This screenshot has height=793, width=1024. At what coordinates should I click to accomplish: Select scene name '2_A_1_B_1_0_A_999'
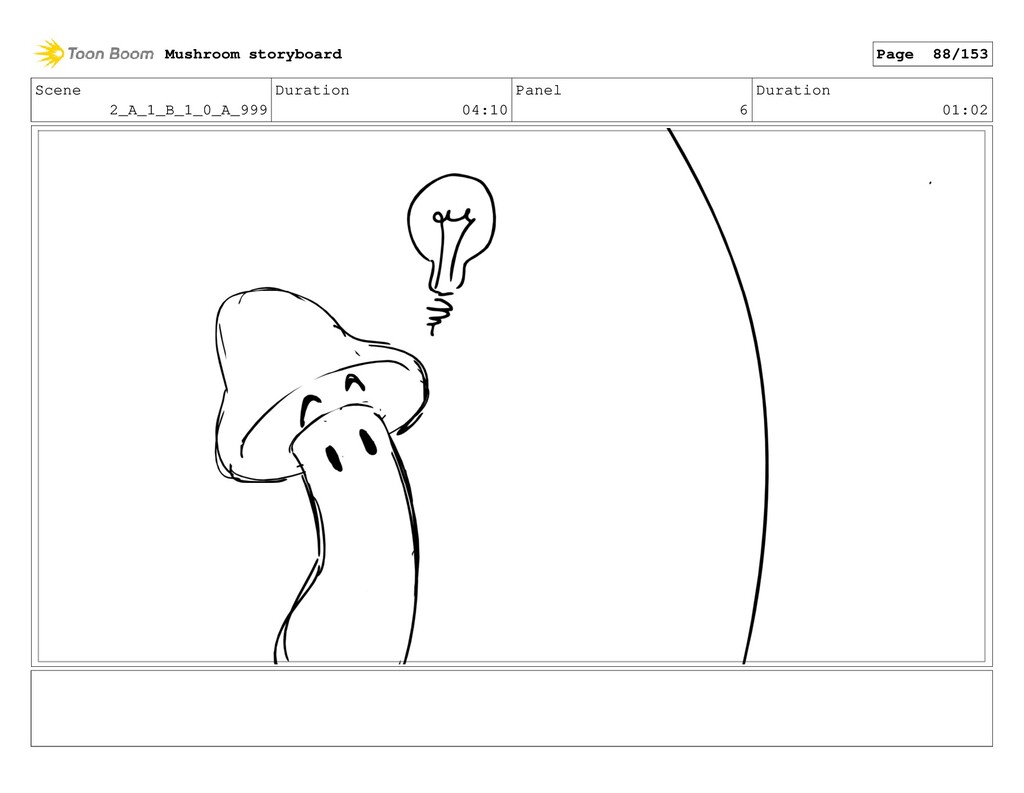tap(189, 110)
